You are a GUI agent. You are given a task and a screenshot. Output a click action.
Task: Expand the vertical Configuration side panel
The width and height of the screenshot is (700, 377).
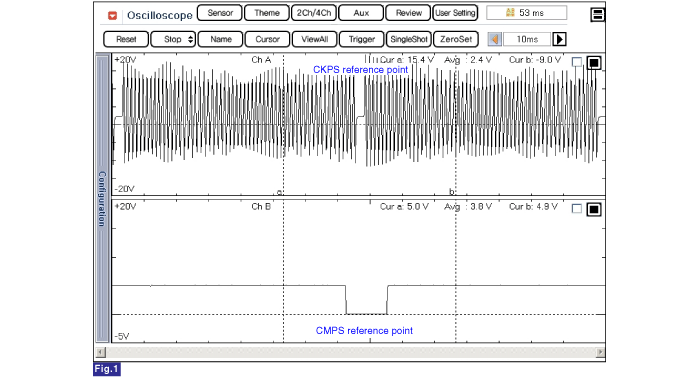pos(103,198)
